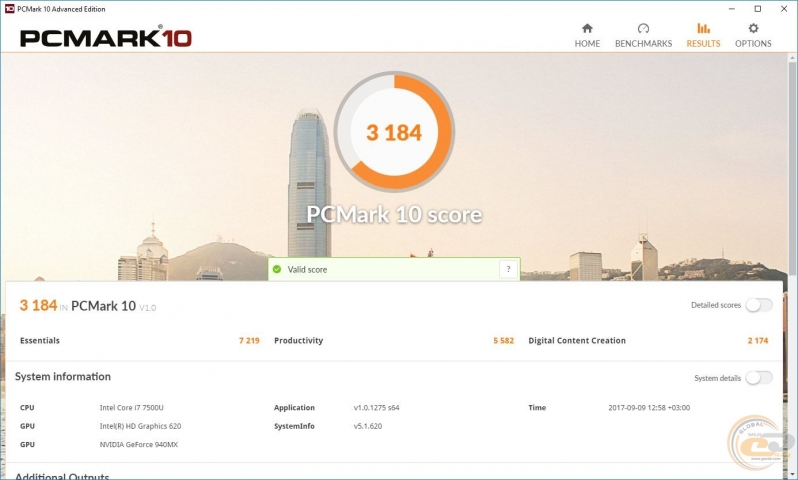The height and width of the screenshot is (480, 798).
Task: Click the PCMark 10 score title text
Action: 394,215
